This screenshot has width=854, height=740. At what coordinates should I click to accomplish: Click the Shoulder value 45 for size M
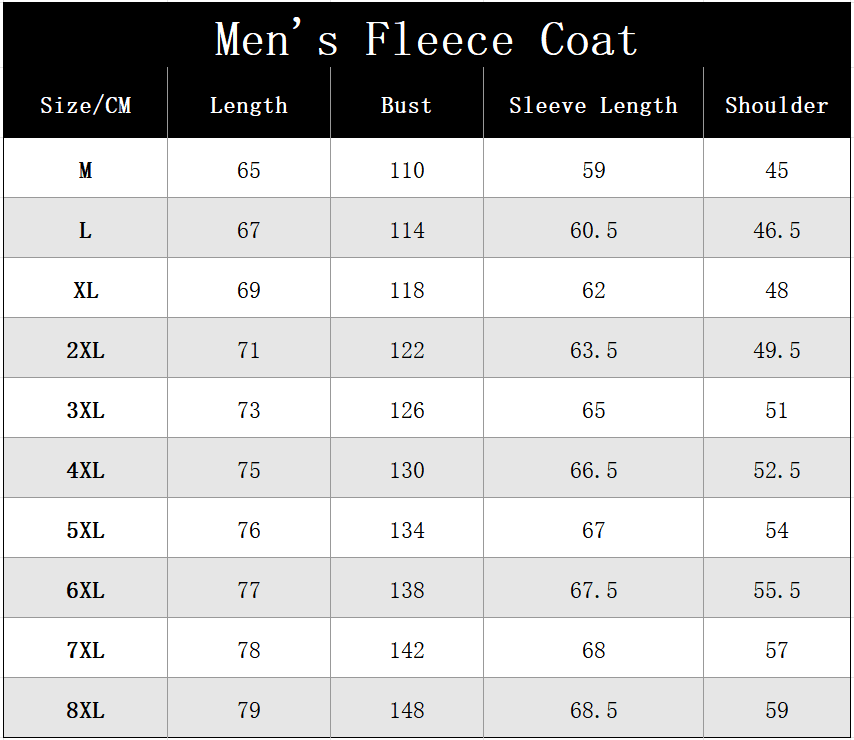[776, 171]
